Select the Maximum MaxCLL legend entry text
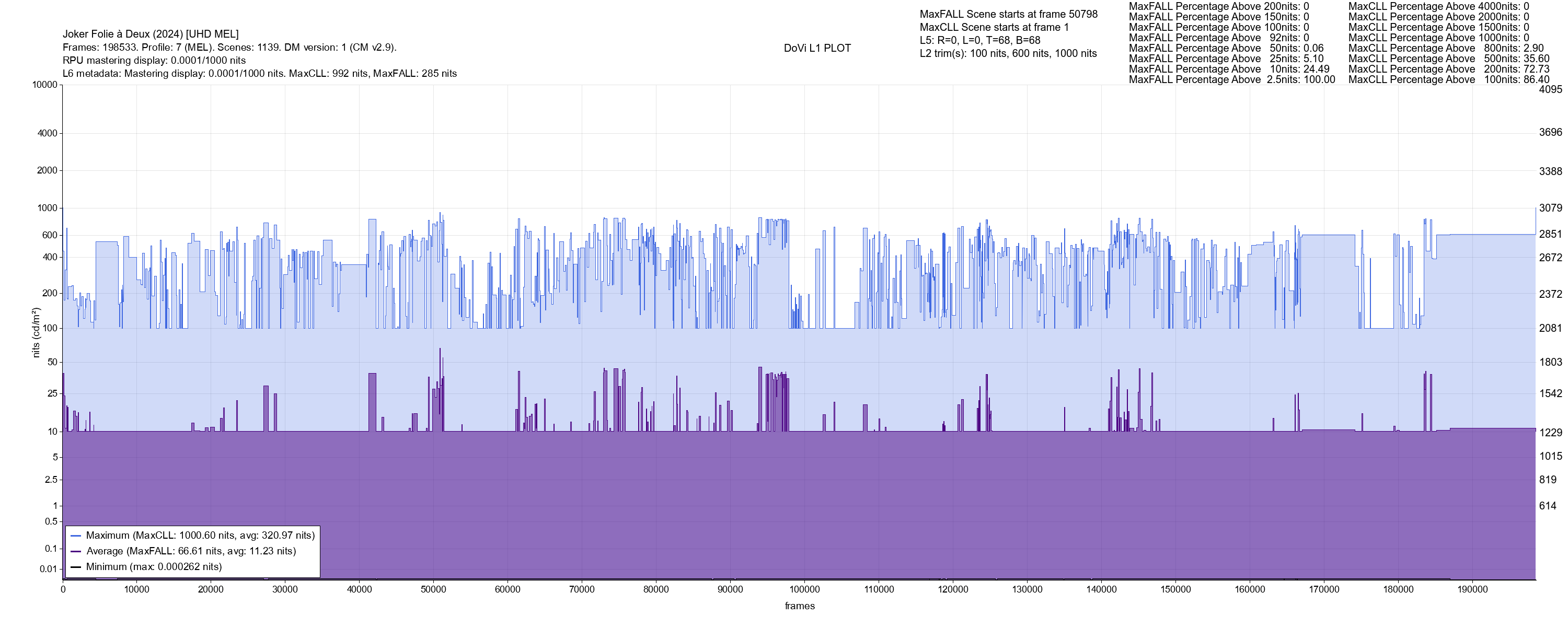This screenshot has height=627, width=1568. click(200, 536)
